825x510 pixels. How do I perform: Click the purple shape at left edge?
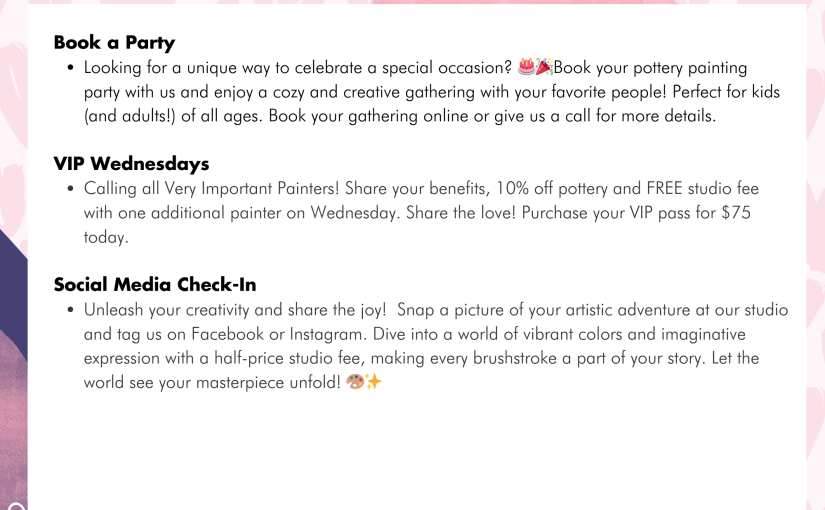[x=14, y=337]
